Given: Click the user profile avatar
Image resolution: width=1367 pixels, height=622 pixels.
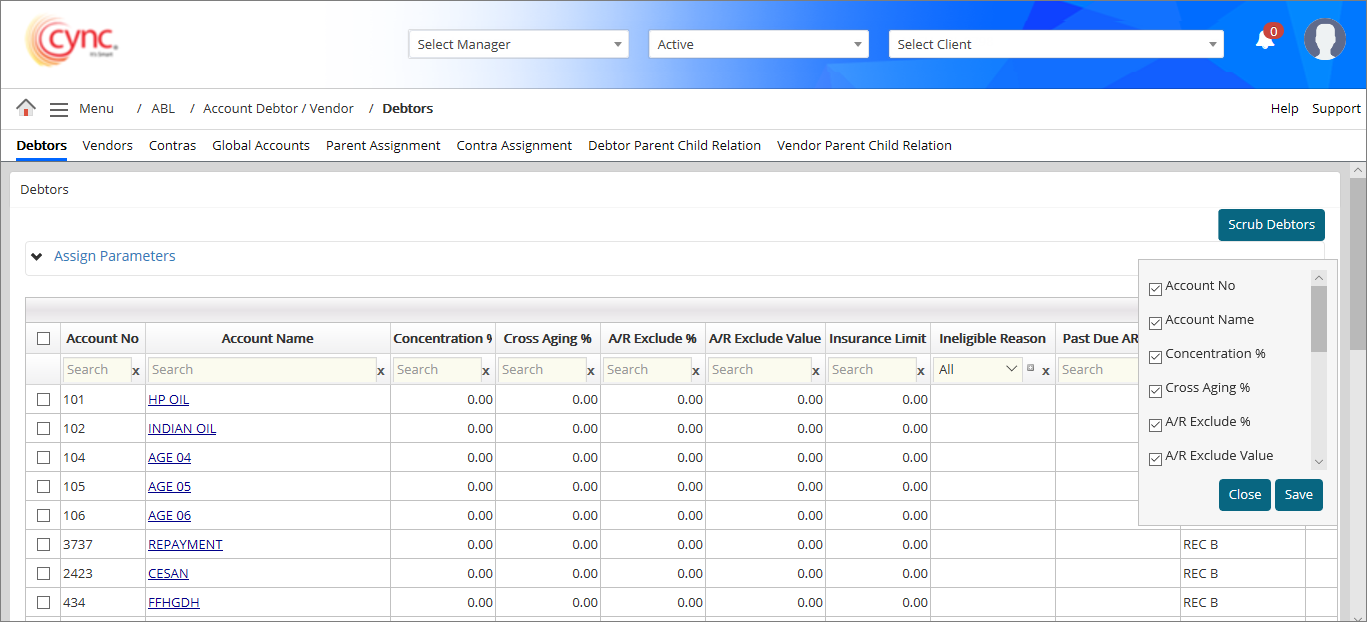Looking at the screenshot, I should pos(1324,40).
